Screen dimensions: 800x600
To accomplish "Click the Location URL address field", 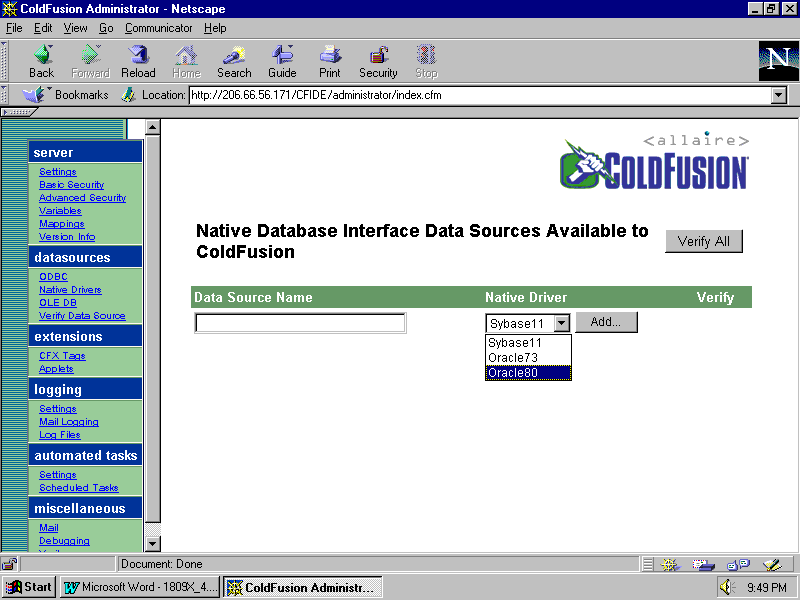I will pos(480,95).
